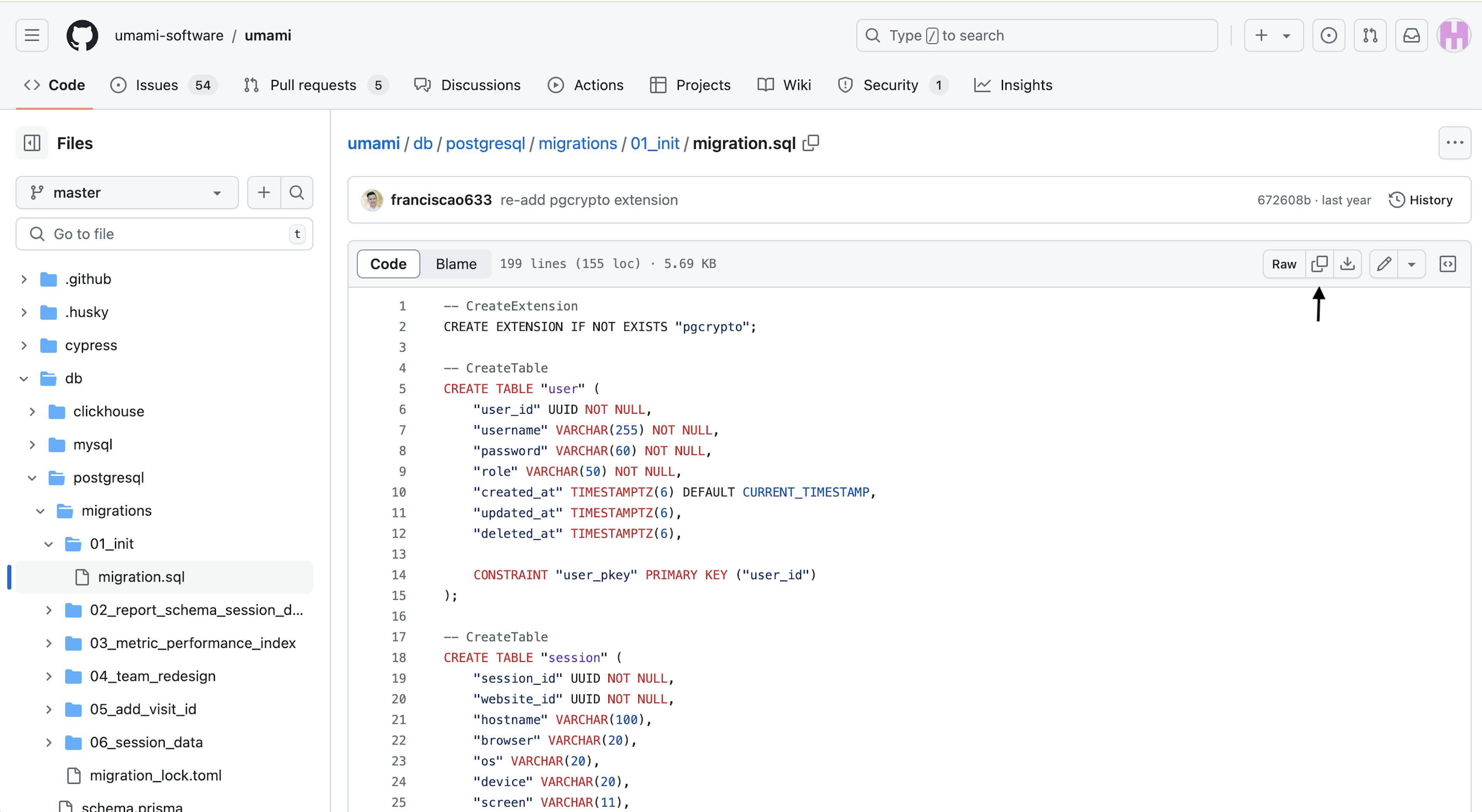Viewport: 1482px width, 812px height.
Task: Open the master branch selector dropdown
Action: coord(127,192)
